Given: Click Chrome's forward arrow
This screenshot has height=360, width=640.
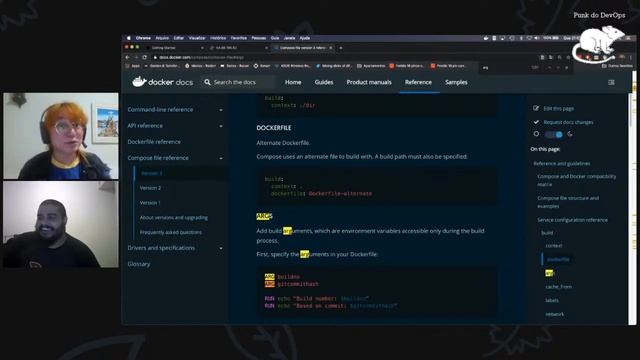Looking at the screenshot, I should pyautogui.click(x=136, y=57).
